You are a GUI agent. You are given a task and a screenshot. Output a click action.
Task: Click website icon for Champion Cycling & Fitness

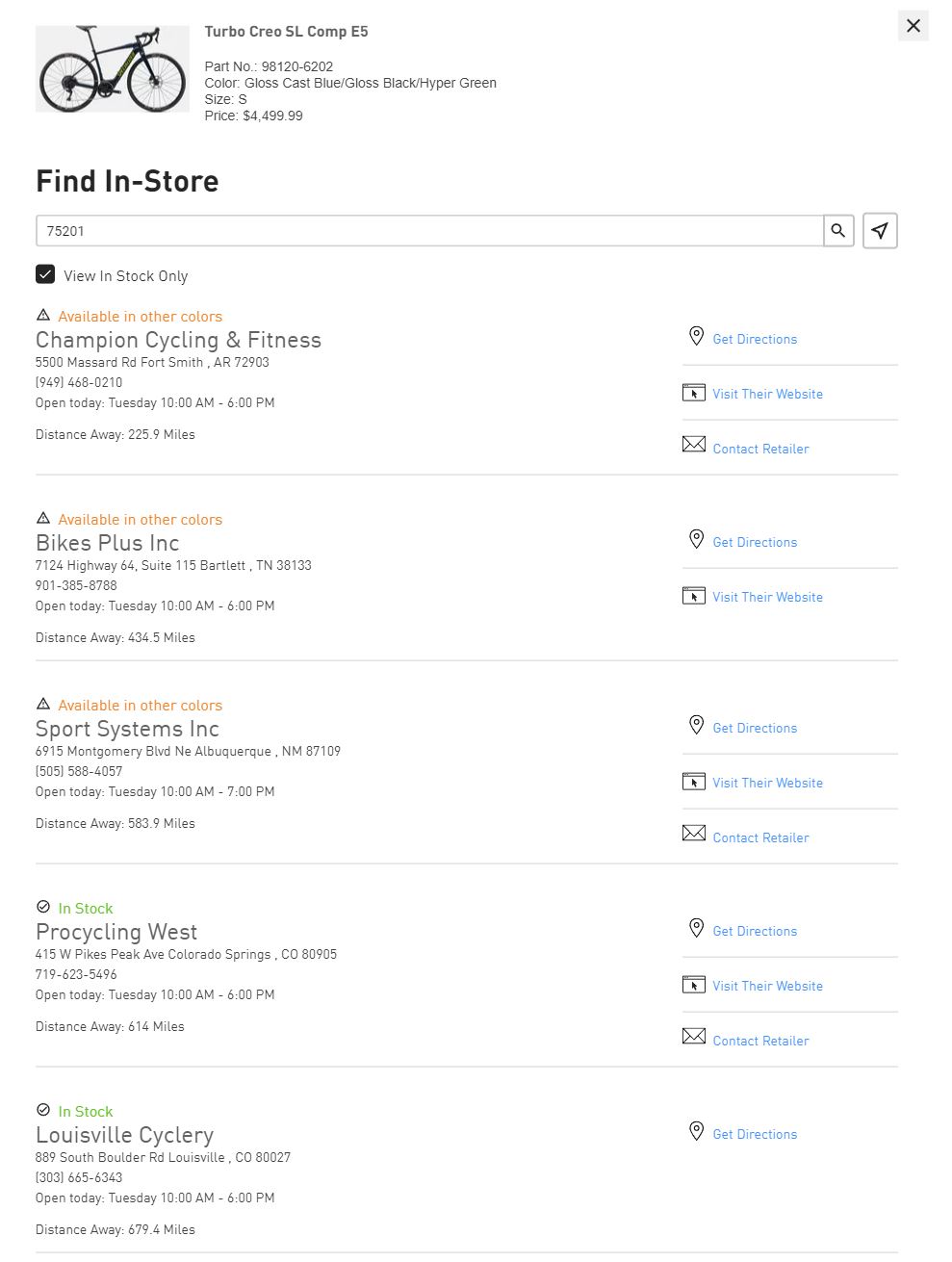(693, 393)
